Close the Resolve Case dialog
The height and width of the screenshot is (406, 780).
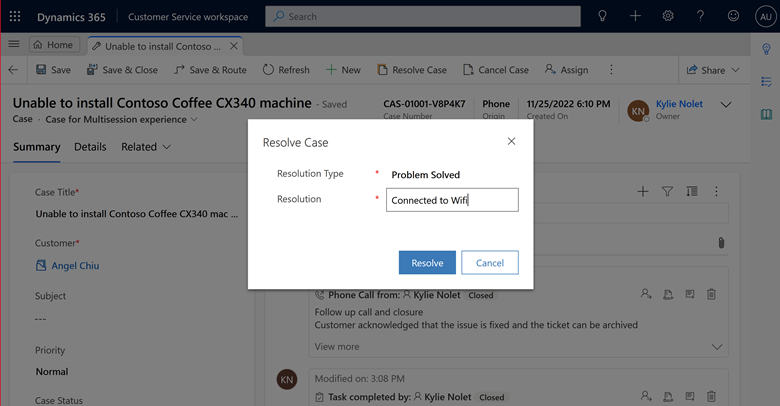511,142
